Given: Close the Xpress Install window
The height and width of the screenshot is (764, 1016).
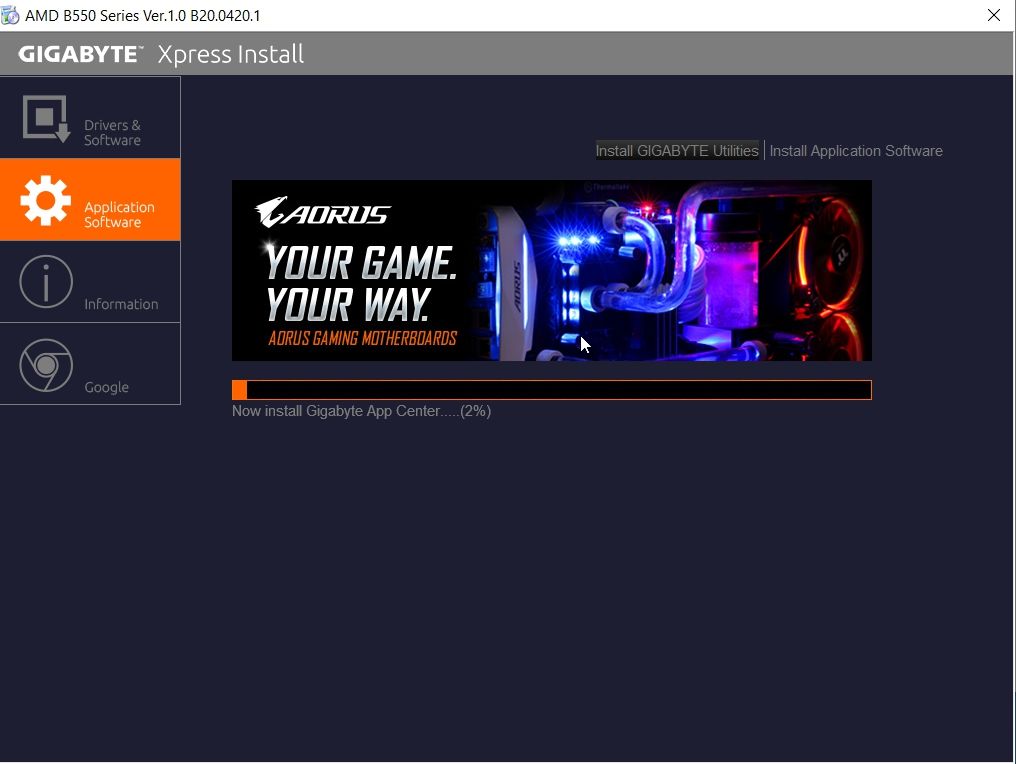Looking at the screenshot, I should 993,15.
